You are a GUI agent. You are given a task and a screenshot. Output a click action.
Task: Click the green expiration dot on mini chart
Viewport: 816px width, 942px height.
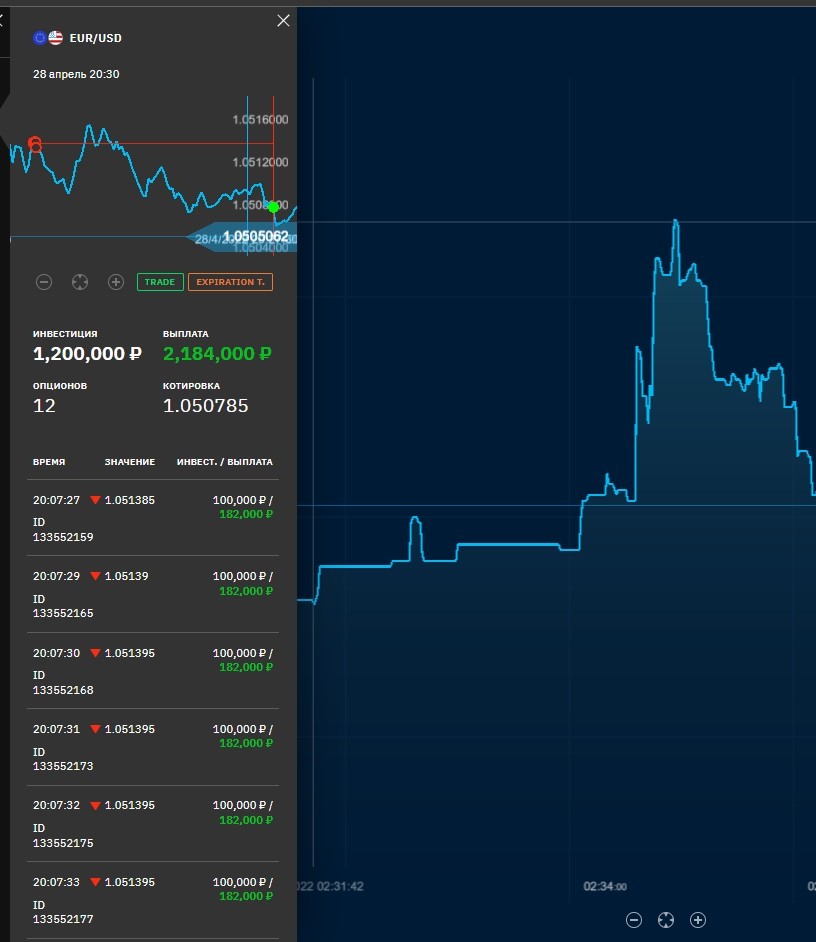(273, 207)
